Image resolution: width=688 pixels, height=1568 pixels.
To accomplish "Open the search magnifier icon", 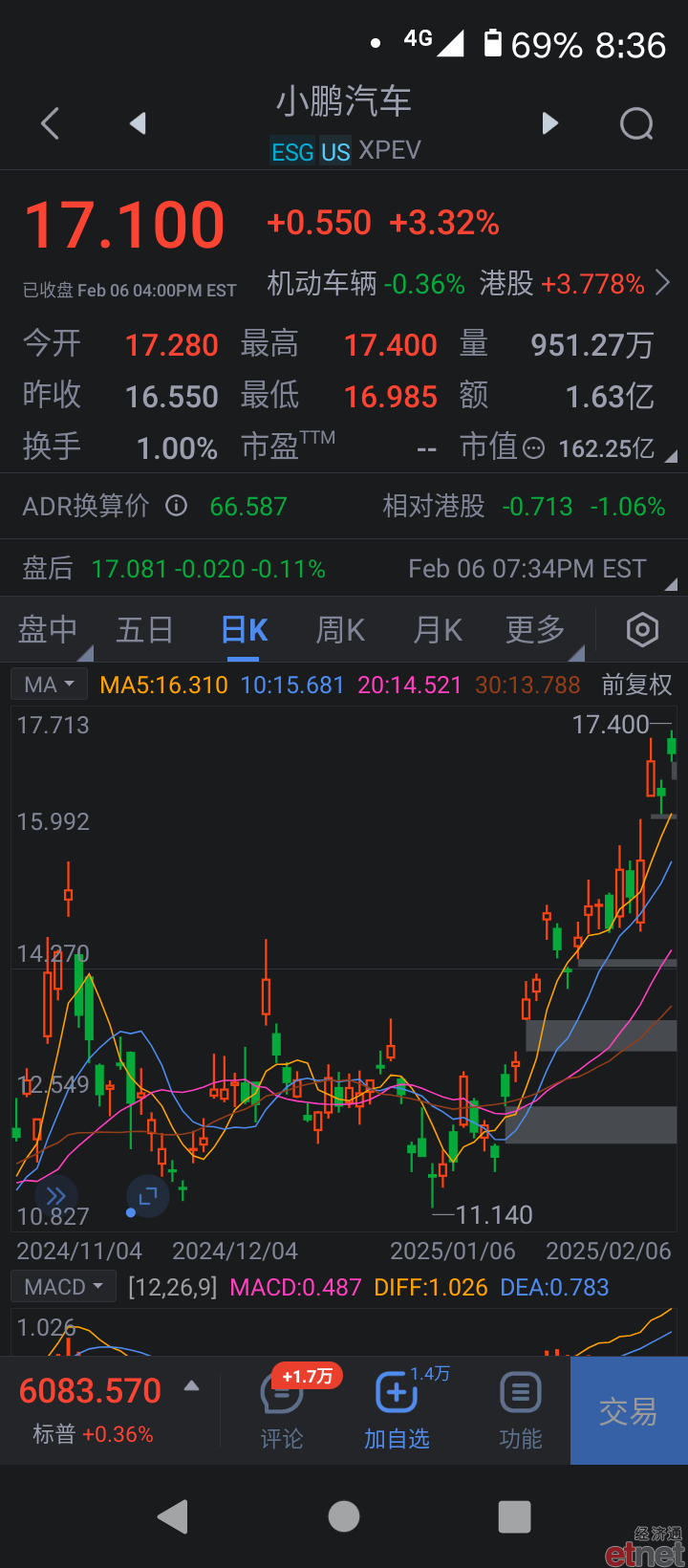I will point(636,123).
